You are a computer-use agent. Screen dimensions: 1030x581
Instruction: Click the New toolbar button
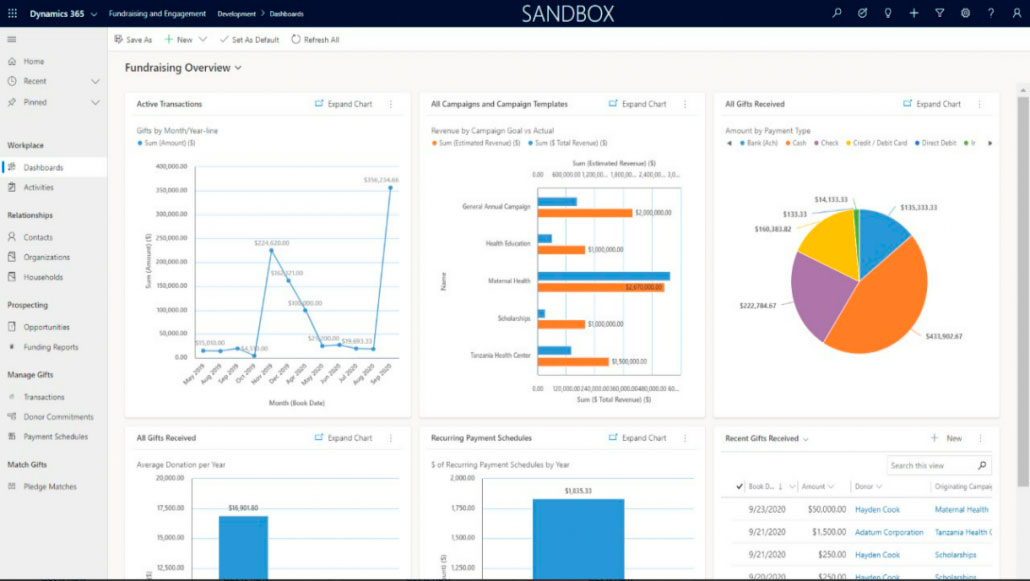[x=179, y=39]
